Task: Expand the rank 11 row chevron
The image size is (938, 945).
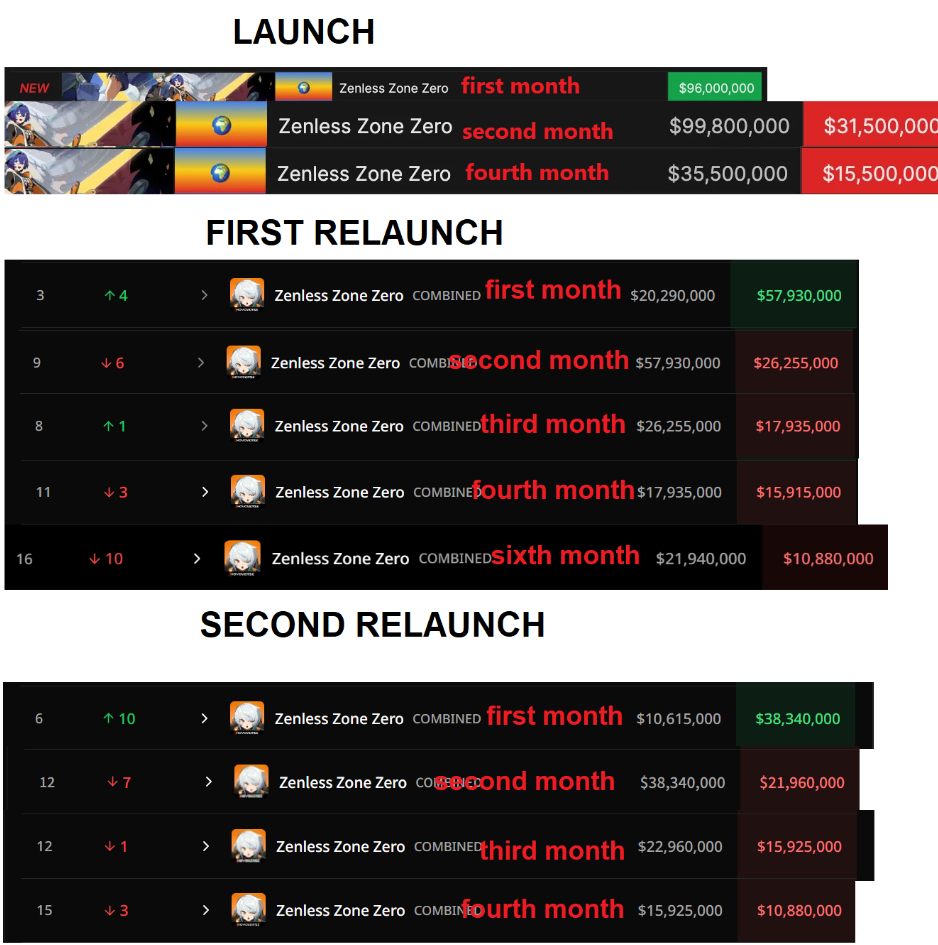Action: point(205,492)
